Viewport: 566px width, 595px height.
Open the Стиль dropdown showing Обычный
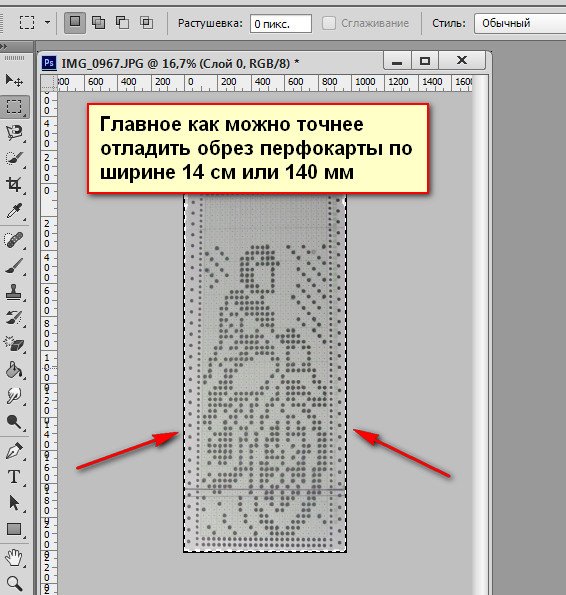[x=520, y=24]
